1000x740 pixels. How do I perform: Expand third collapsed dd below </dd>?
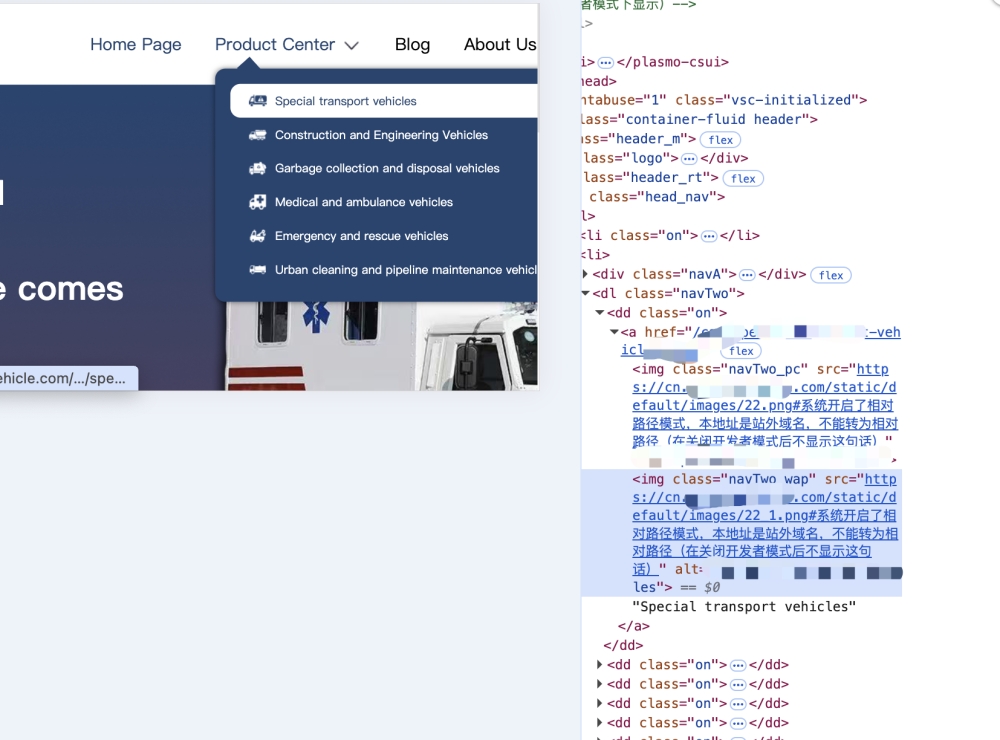599,703
